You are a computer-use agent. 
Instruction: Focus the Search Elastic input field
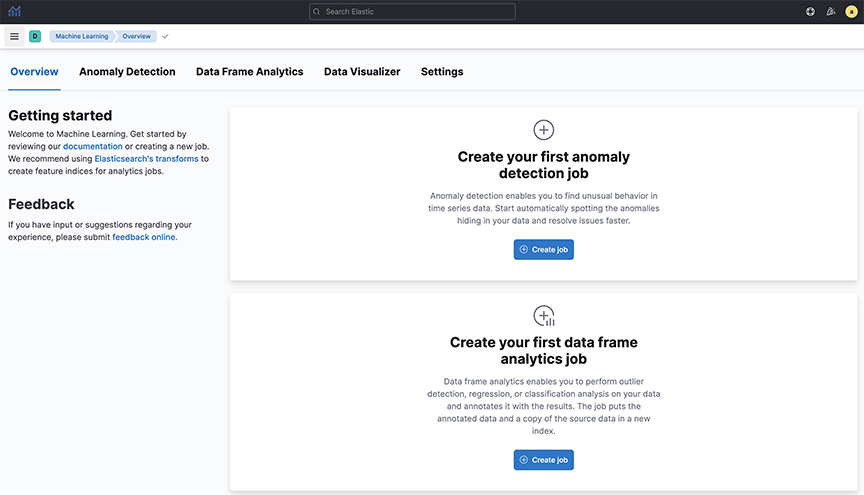[x=412, y=12]
